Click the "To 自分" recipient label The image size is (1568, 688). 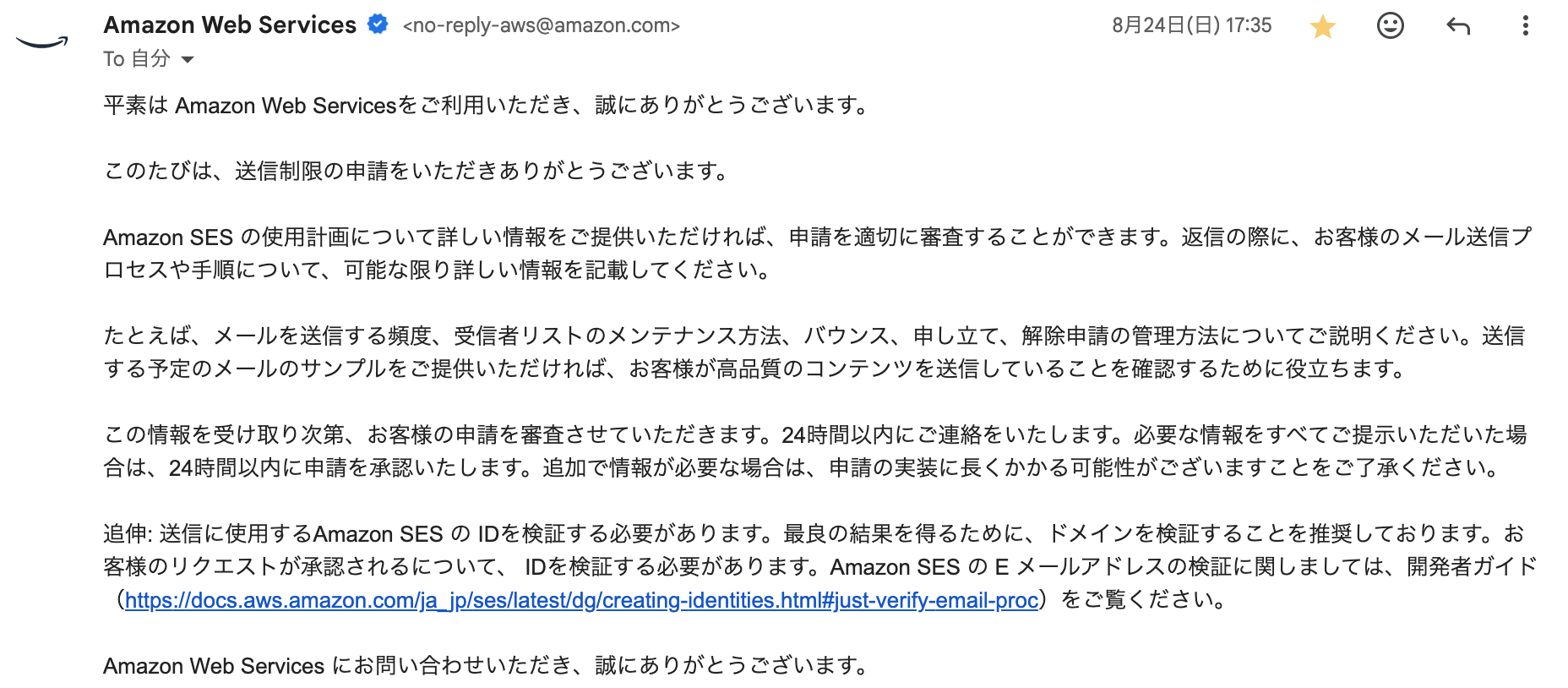point(136,59)
